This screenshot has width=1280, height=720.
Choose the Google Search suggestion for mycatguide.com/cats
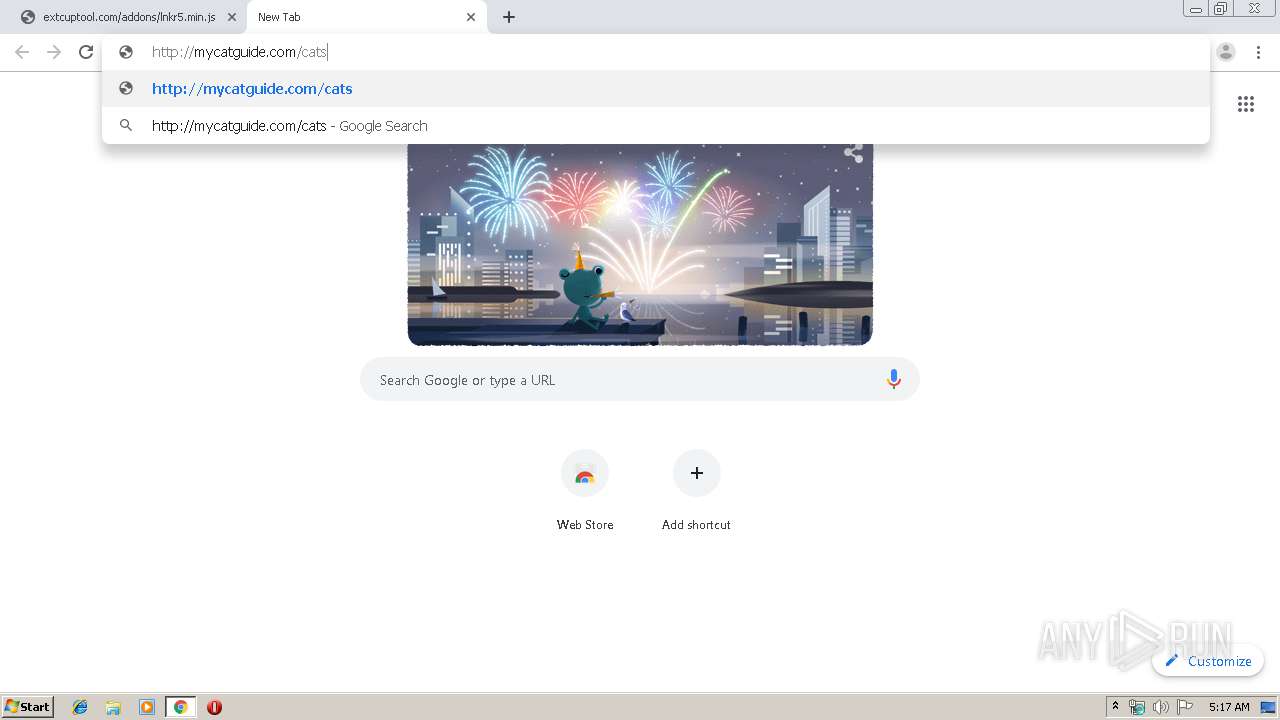tap(656, 126)
